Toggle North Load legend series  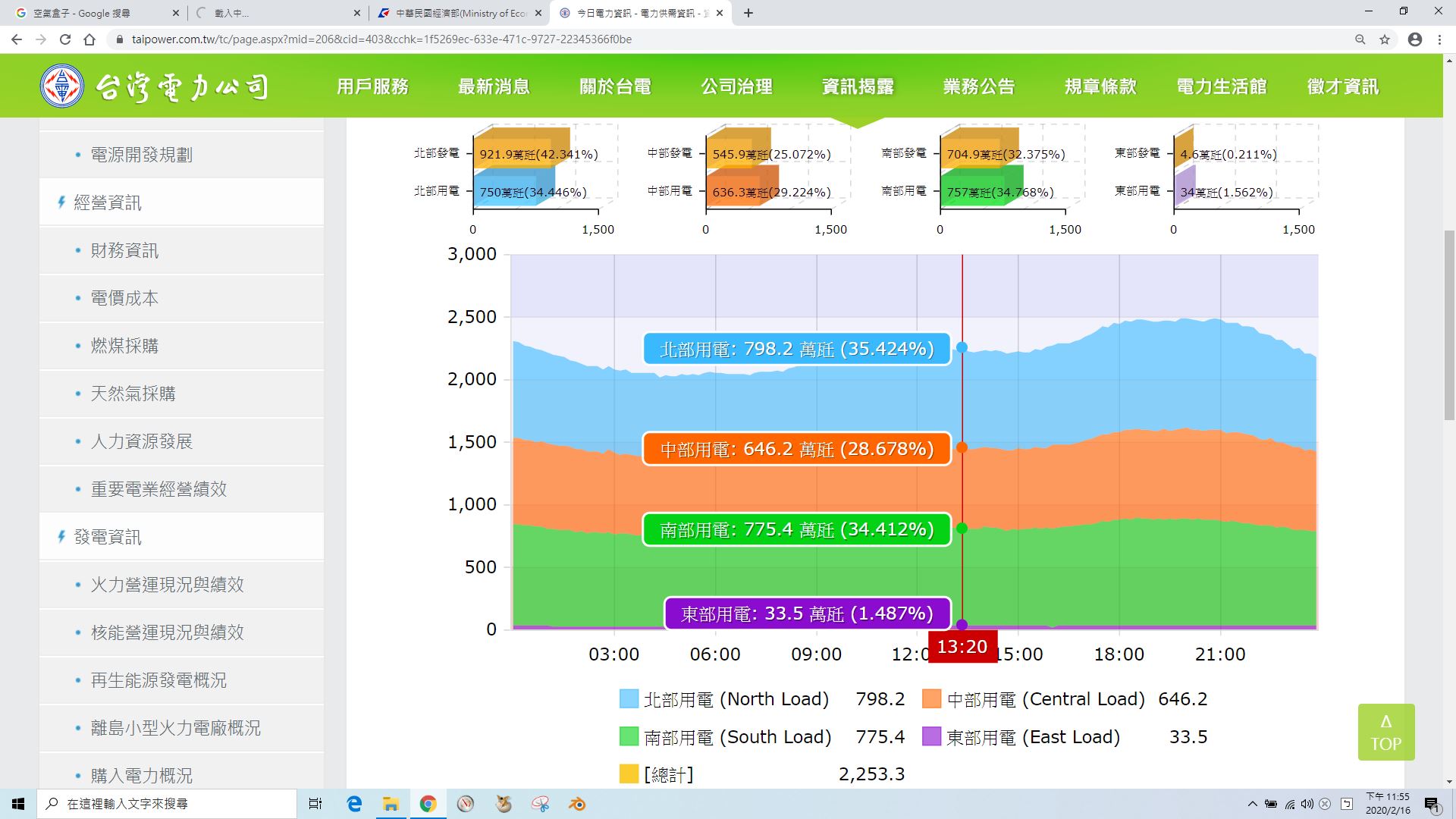click(736, 699)
